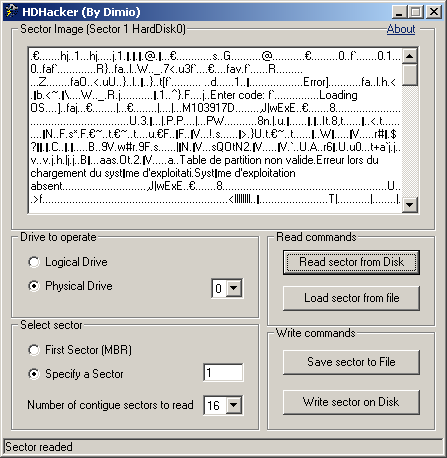Image resolution: width=447 pixels, height=458 pixels.
Task: Click the 'Sector readed' status bar text
Action: pyautogui.click(x=39, y=447)
